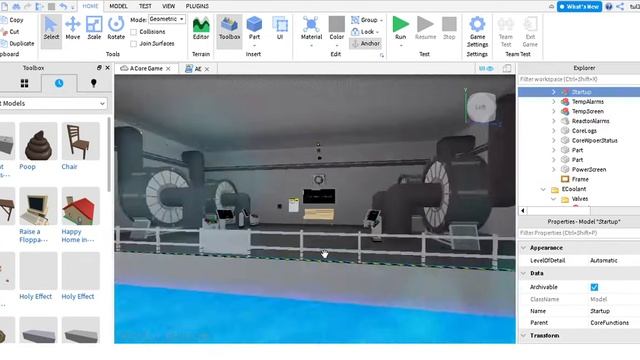Open the Toolbox creations lightbulb tab
The width and height of the screenshot is (640, 360).
tap(93, 83)
